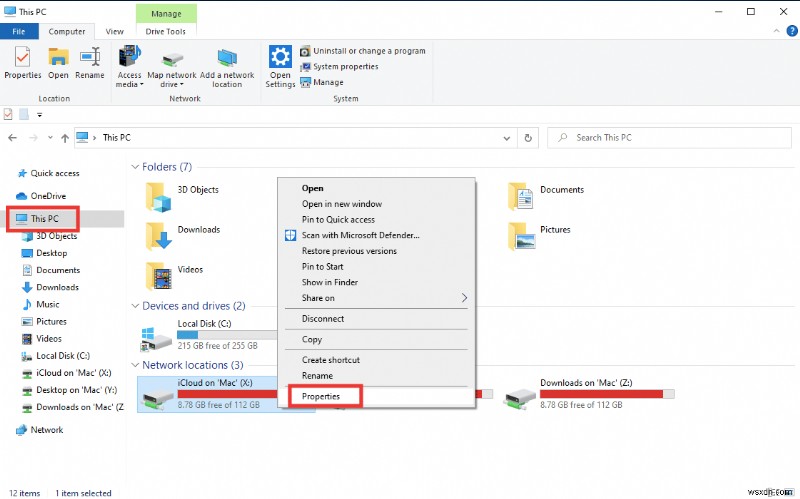
Task: Select the Pictures folder icon
Action: (x=521, y=236)
